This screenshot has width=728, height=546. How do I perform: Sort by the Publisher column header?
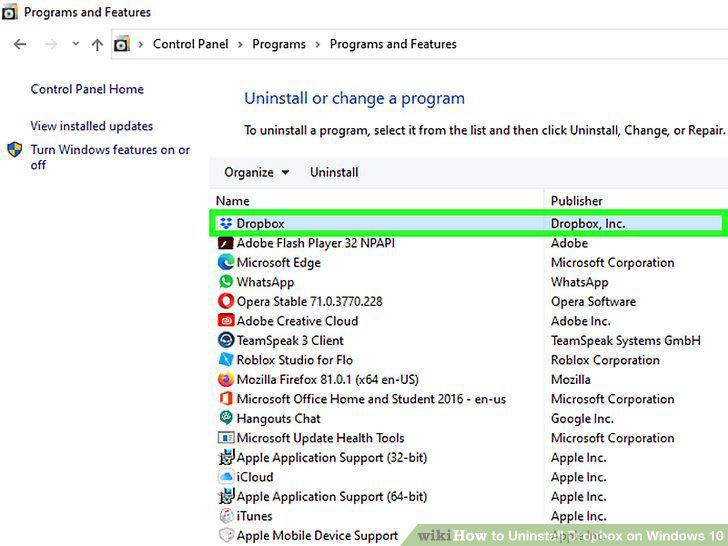tap(576, 201)
